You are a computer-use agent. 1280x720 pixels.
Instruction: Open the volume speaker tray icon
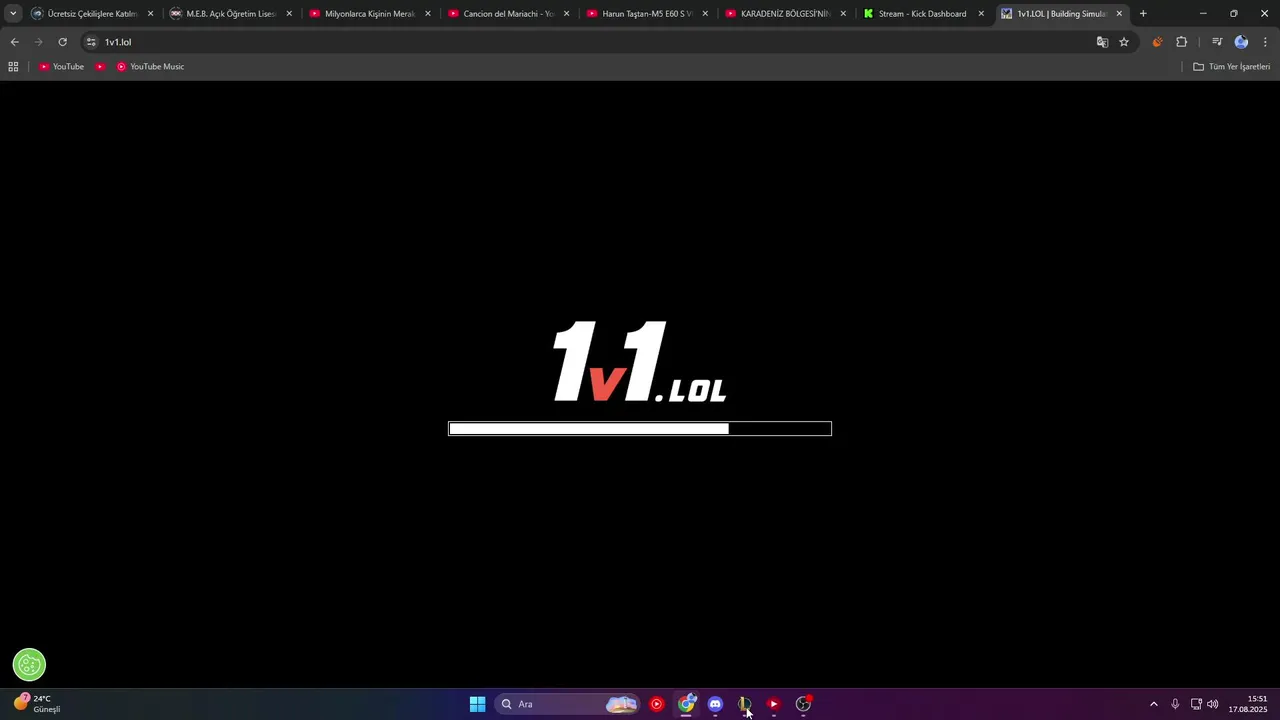coord(1213,704)
